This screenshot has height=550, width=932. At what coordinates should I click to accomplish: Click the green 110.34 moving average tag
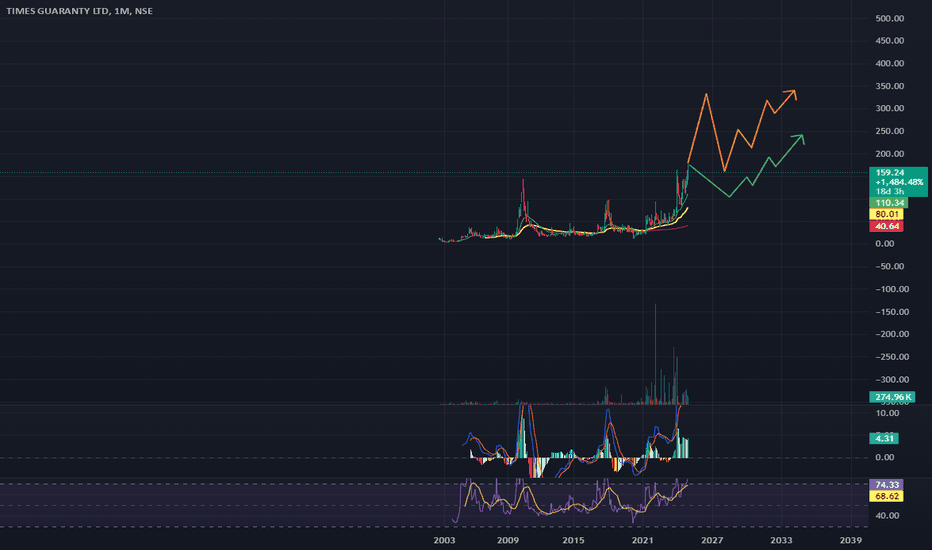pyautogui.click(x=888, y=203)
